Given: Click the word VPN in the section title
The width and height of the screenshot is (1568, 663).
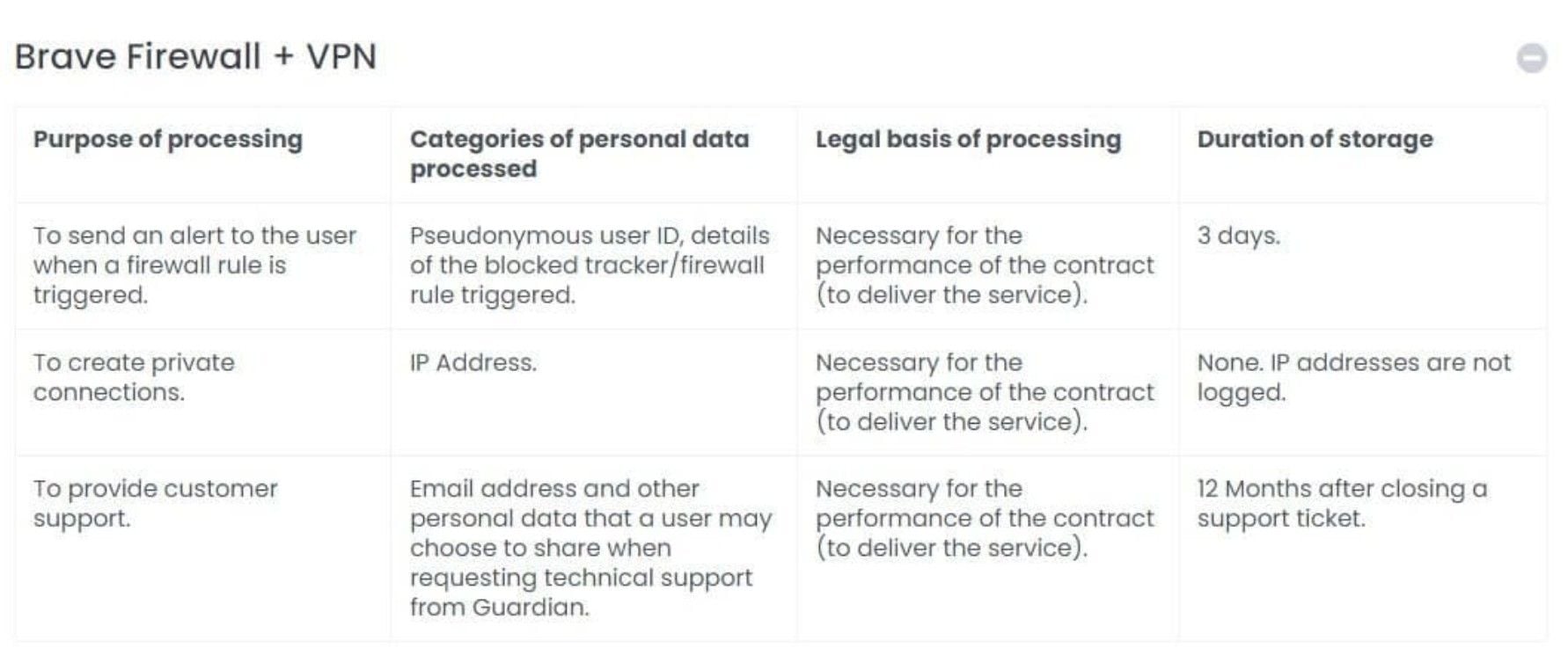Looking at the screenshot, I should pyautogui.click(x=341, y=57).
